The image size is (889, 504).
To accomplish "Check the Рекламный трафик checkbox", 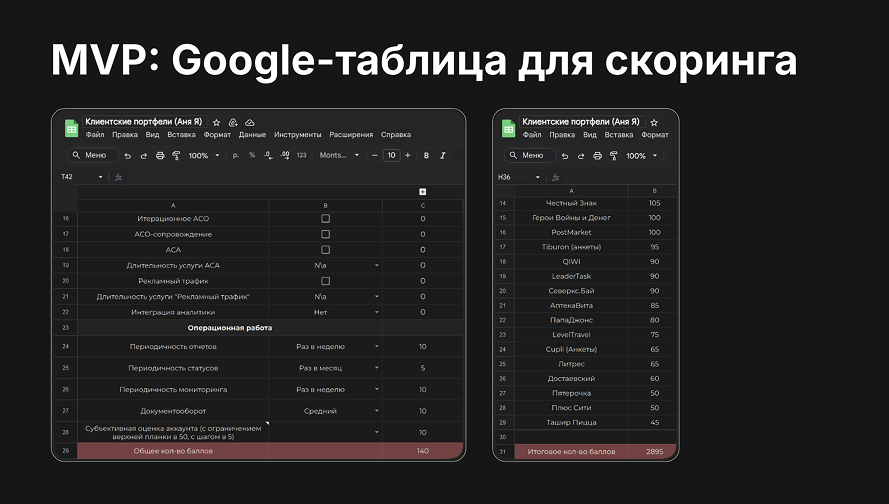I will 325,281.
